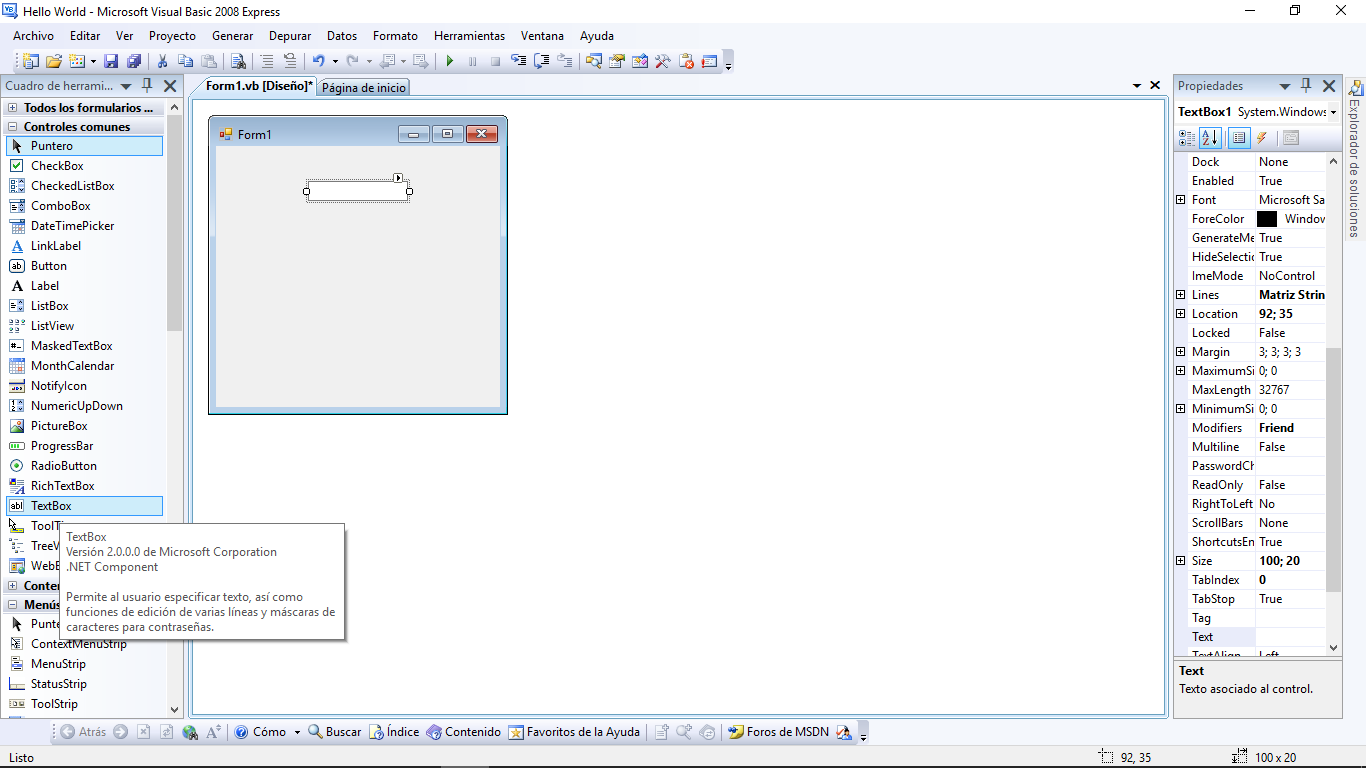Select the Button control in toolbox

point(84,266)
